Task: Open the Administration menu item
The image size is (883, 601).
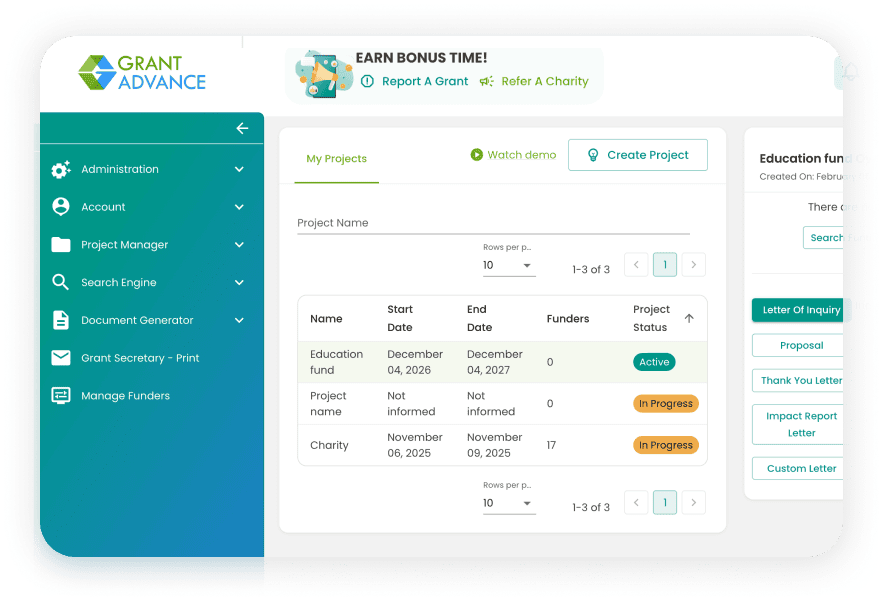Action: [x=151, y=169]
